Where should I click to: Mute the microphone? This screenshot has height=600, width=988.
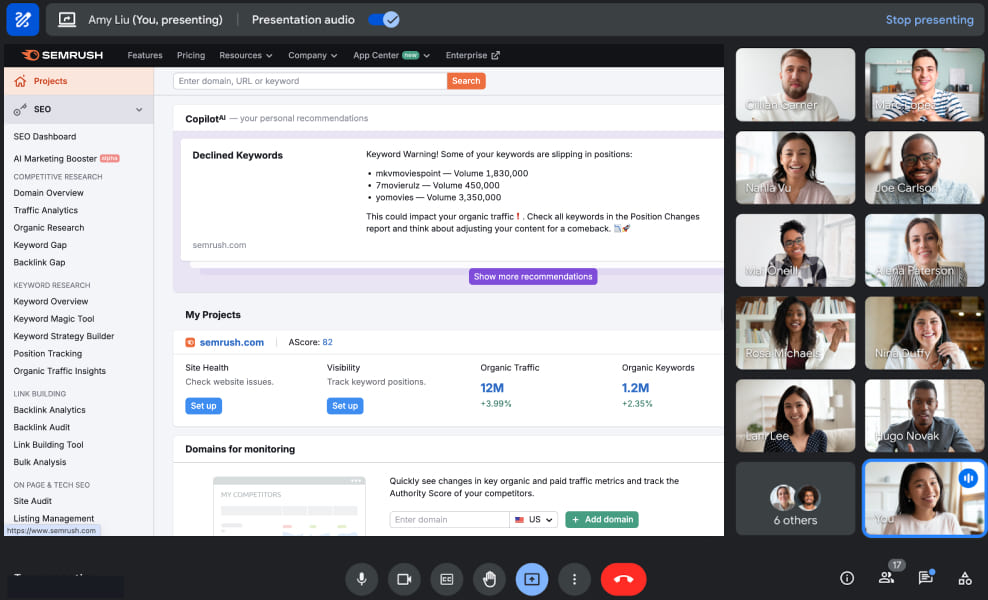tap(361, 579)
